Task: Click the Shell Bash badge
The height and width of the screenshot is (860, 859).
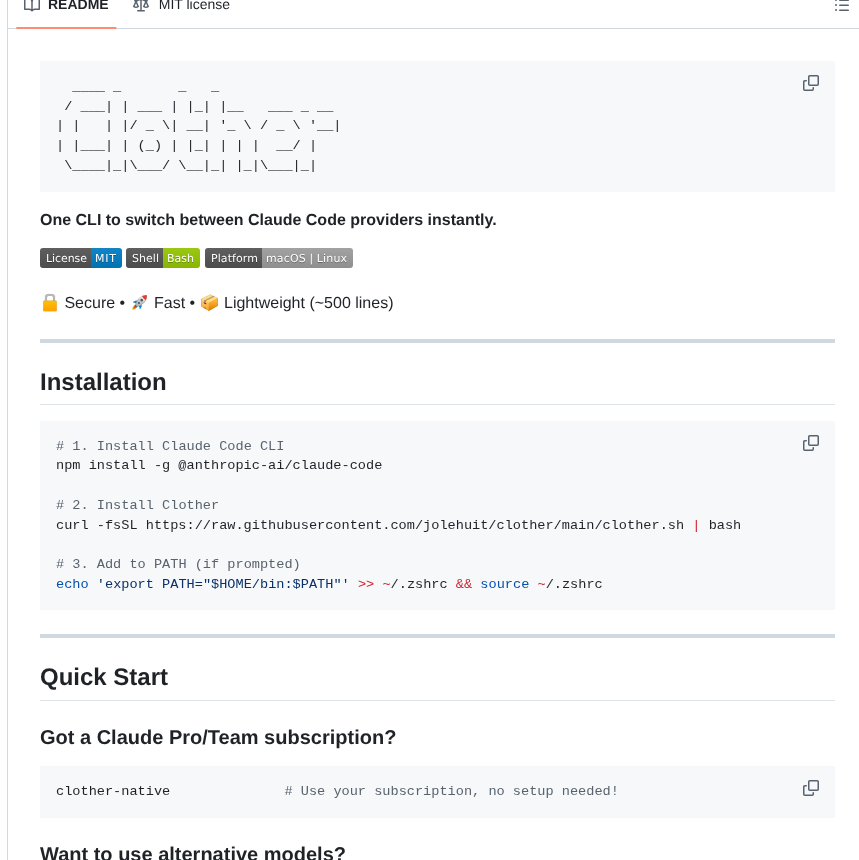Action: coord(162,257)
